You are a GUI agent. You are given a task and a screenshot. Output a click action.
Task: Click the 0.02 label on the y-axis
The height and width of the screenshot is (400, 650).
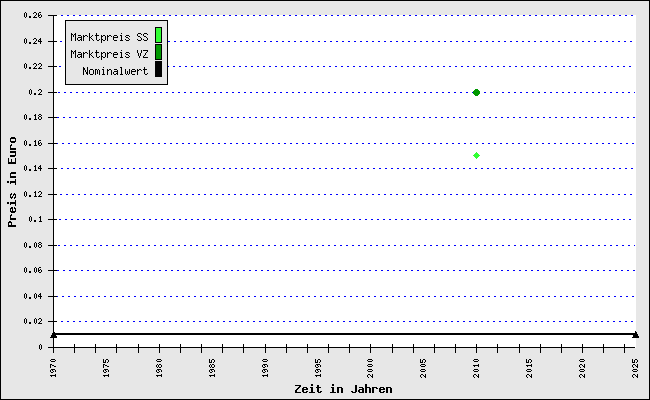coord(31,321)
